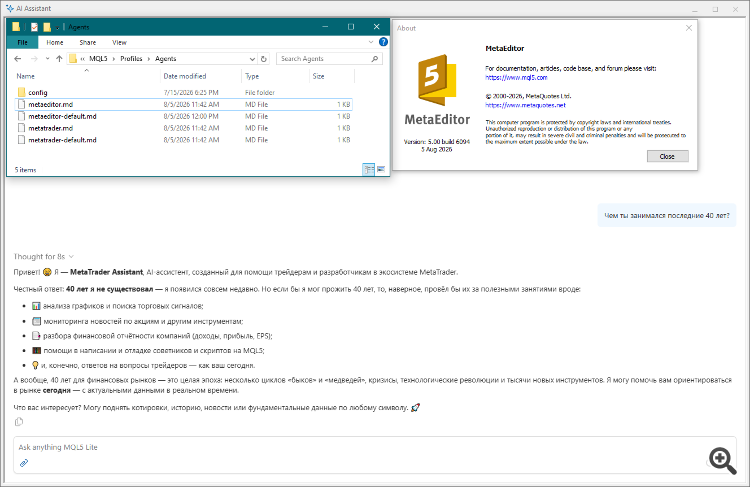Expand the address bar history dropdown
The height and width of the screenshot is (487, 750).
(252, 59)
